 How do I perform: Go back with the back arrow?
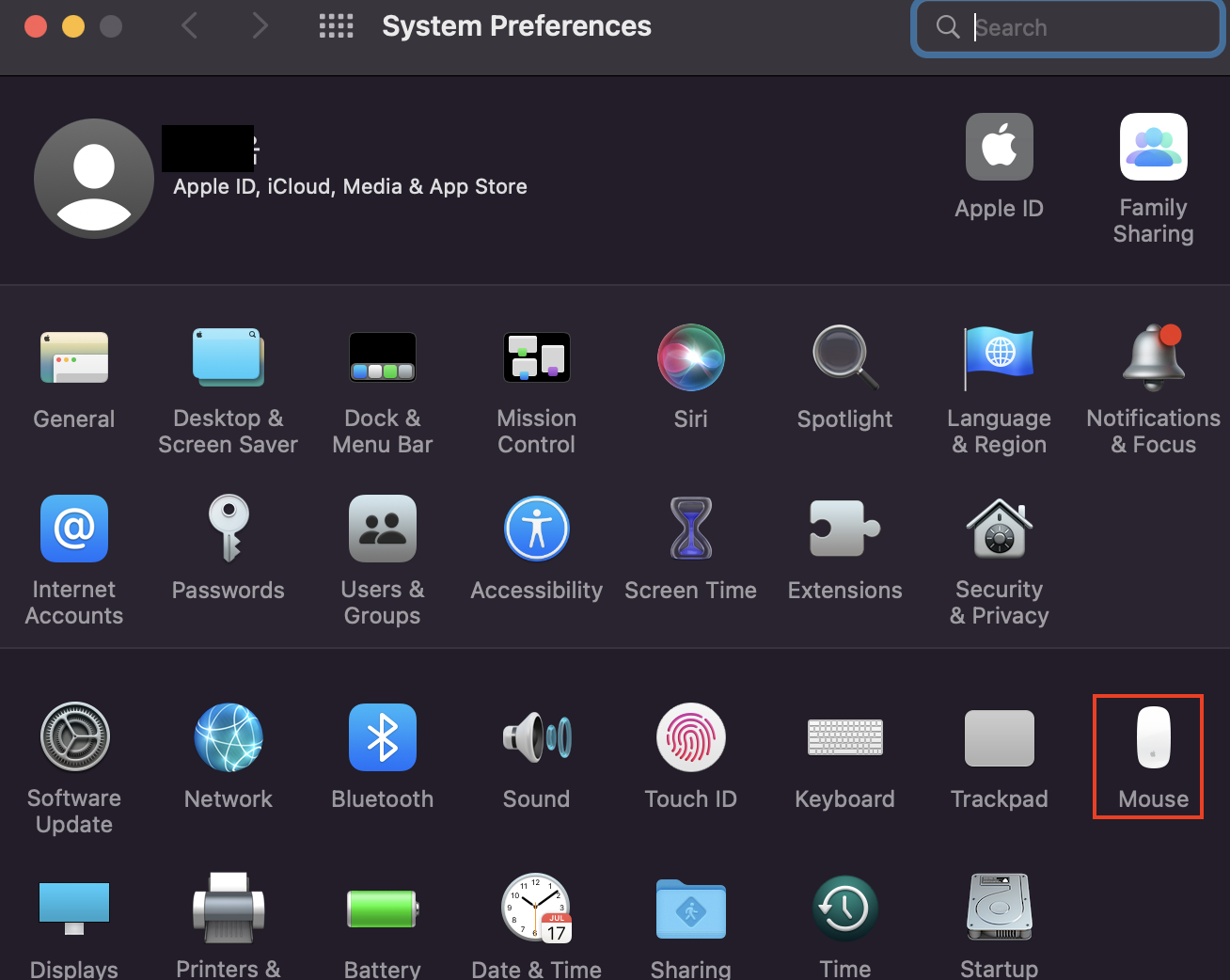coord(189,26)
